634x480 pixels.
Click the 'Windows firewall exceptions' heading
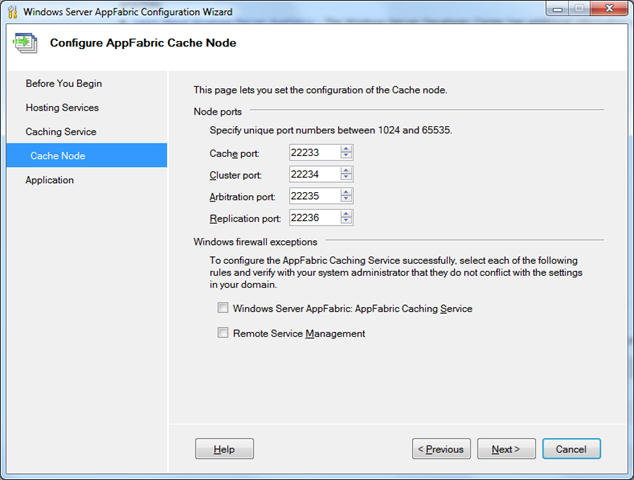255,242
